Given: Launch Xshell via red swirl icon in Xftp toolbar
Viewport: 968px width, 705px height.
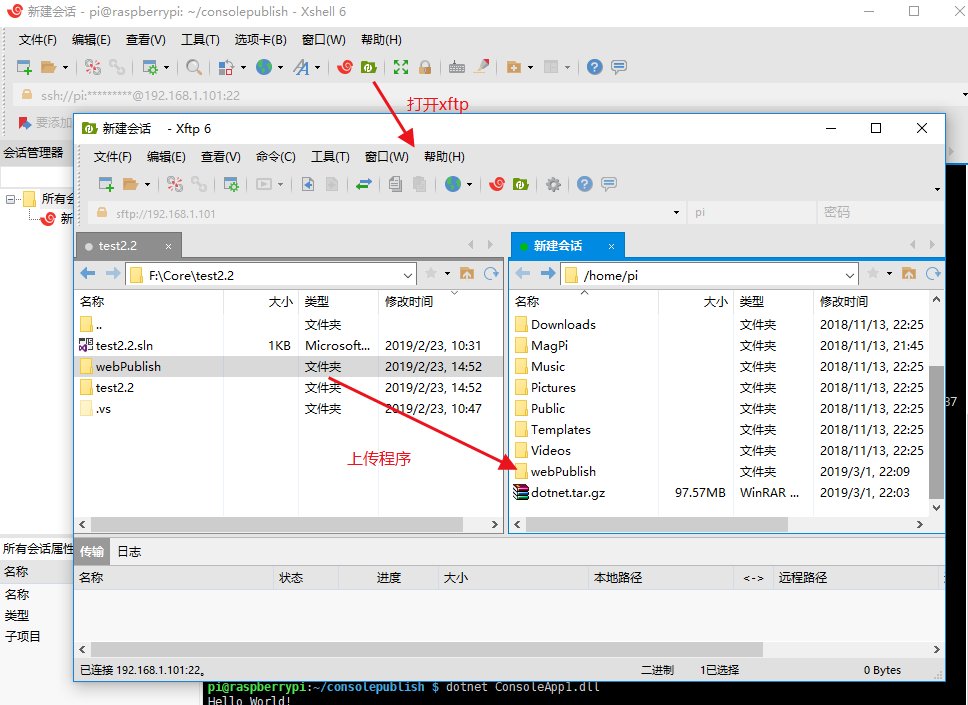Looking at the screenshot, I should [497, 184].
